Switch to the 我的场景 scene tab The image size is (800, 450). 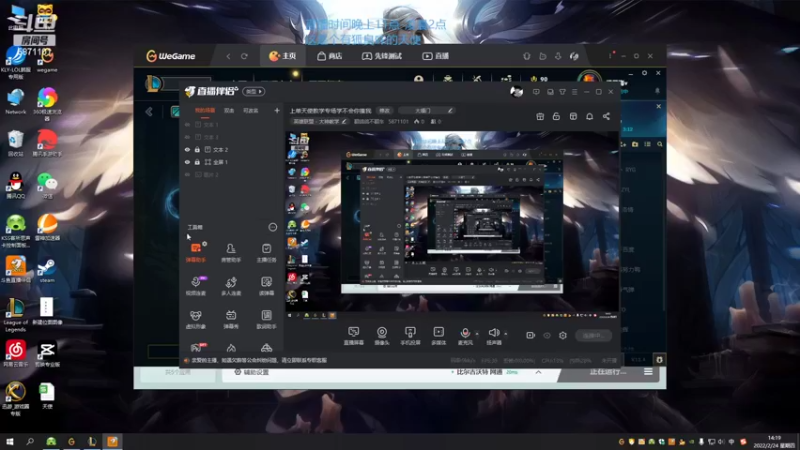click(205, 110)
